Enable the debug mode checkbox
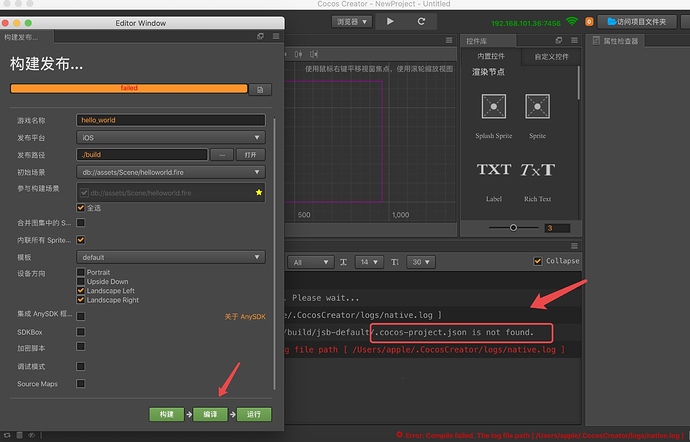Viewport: 690px width, 442px height. click(x=81, y=366)
